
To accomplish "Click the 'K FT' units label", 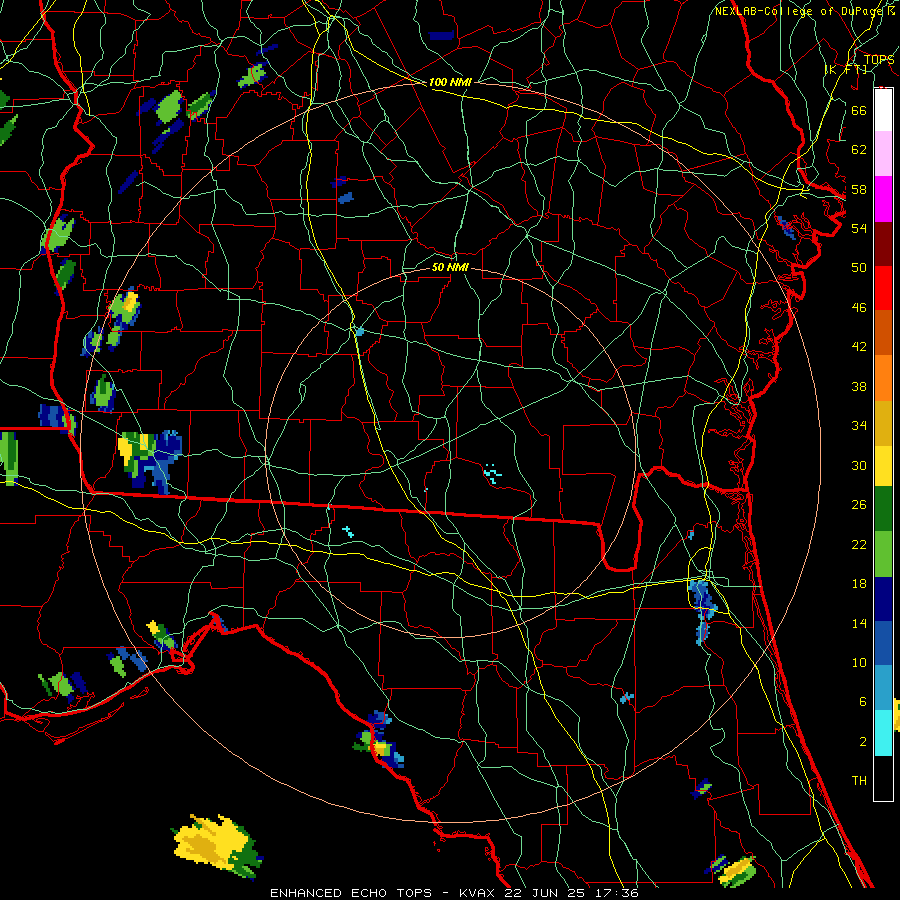I will click(x=846, y=70).
